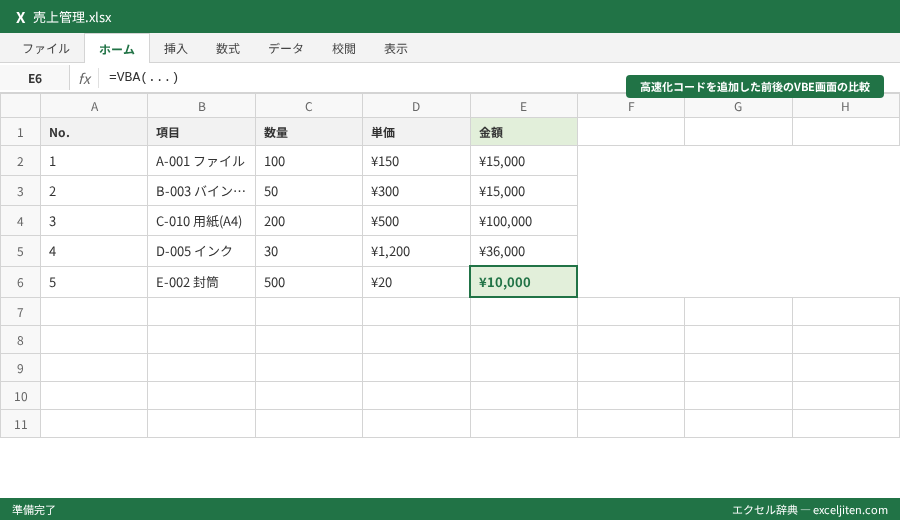
Task: Select row 8 header
Action: pos(20,340)
